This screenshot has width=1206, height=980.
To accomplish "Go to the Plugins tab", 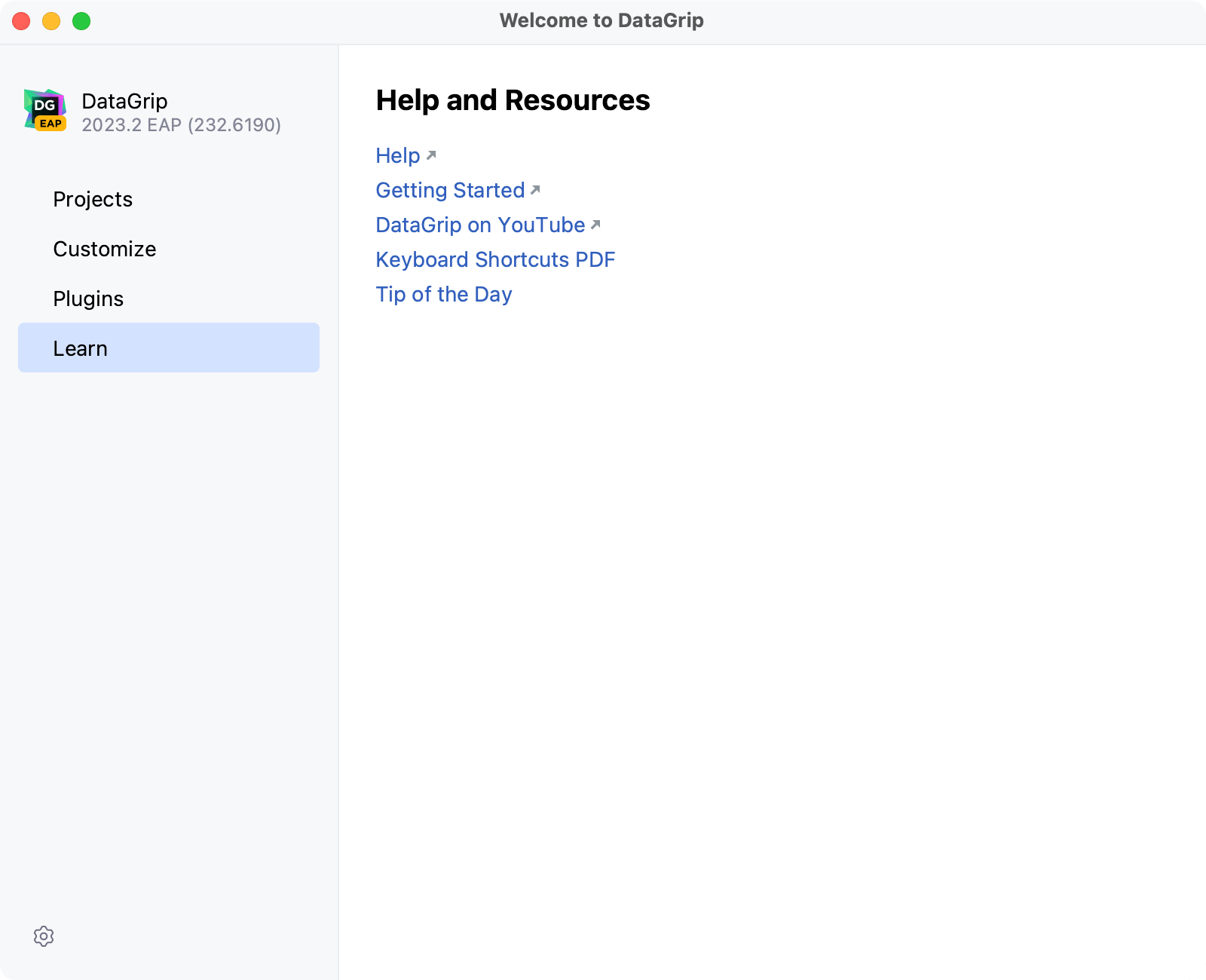I will coord(88,299).
